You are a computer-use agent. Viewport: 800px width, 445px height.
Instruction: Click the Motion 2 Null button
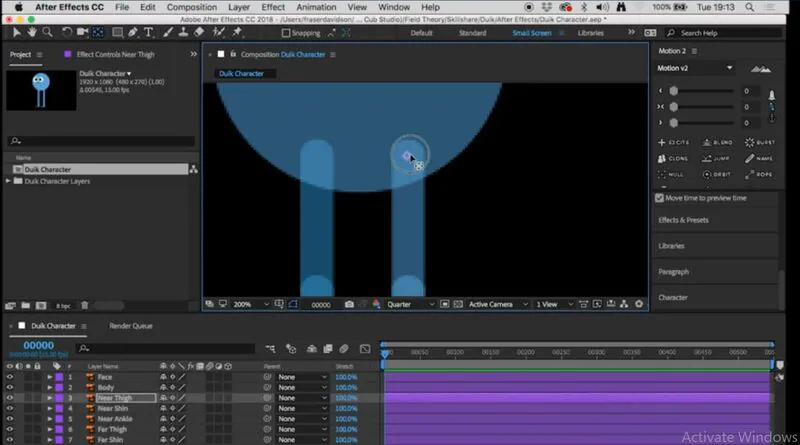[x=671, y=175]
